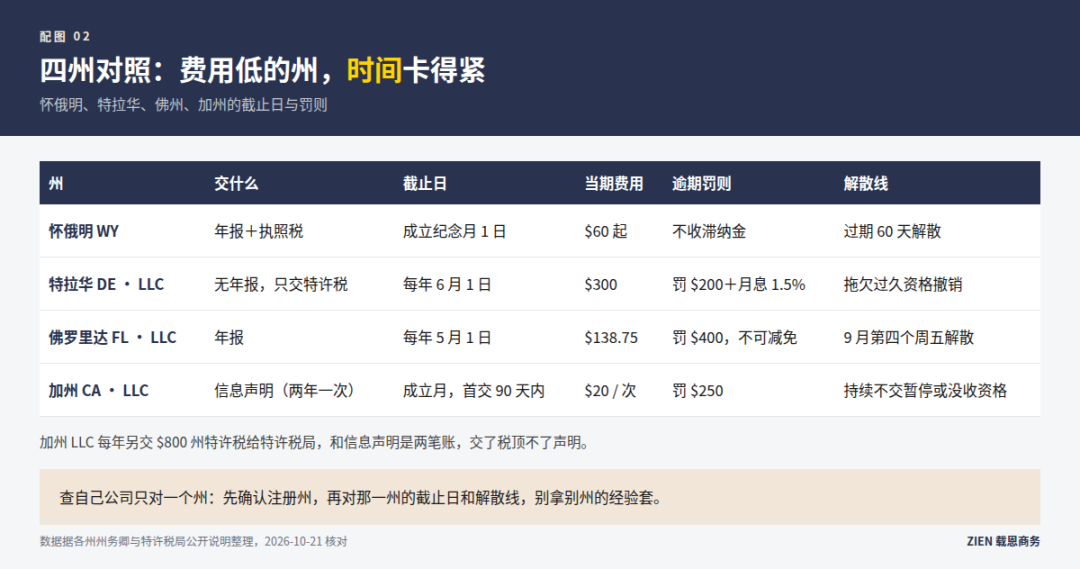Select the 年报 cell in the Florida row
Screen dimensions: 1080x569
229,338
